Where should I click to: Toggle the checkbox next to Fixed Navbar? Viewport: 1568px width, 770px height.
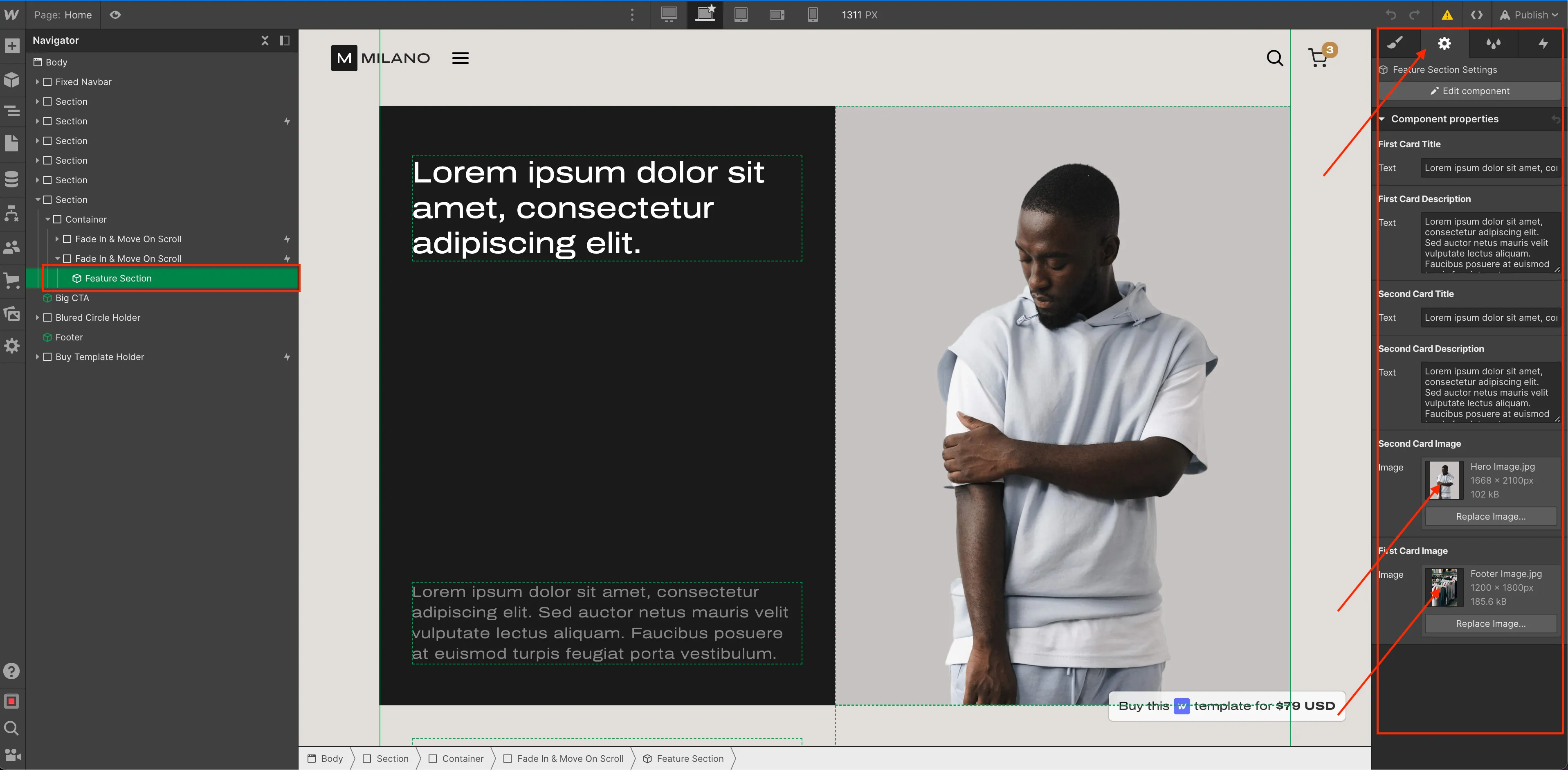48,81
